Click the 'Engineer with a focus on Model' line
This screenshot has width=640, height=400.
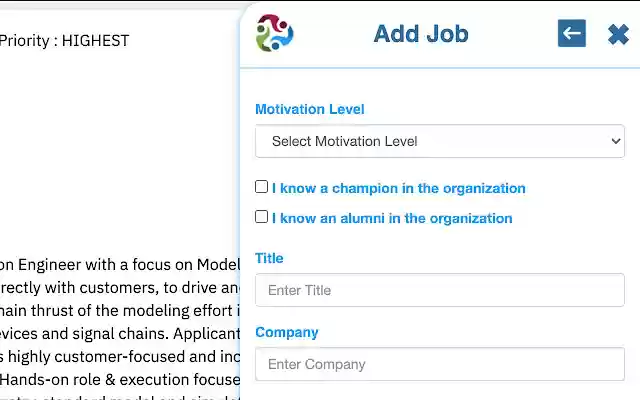(120, 264)
